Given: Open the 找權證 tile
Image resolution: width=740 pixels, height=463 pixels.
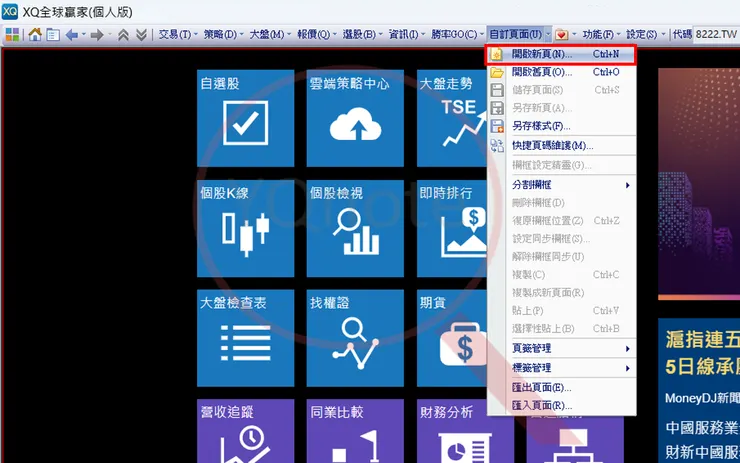Looking at the screenshot, I should click(x=355, y=338).
